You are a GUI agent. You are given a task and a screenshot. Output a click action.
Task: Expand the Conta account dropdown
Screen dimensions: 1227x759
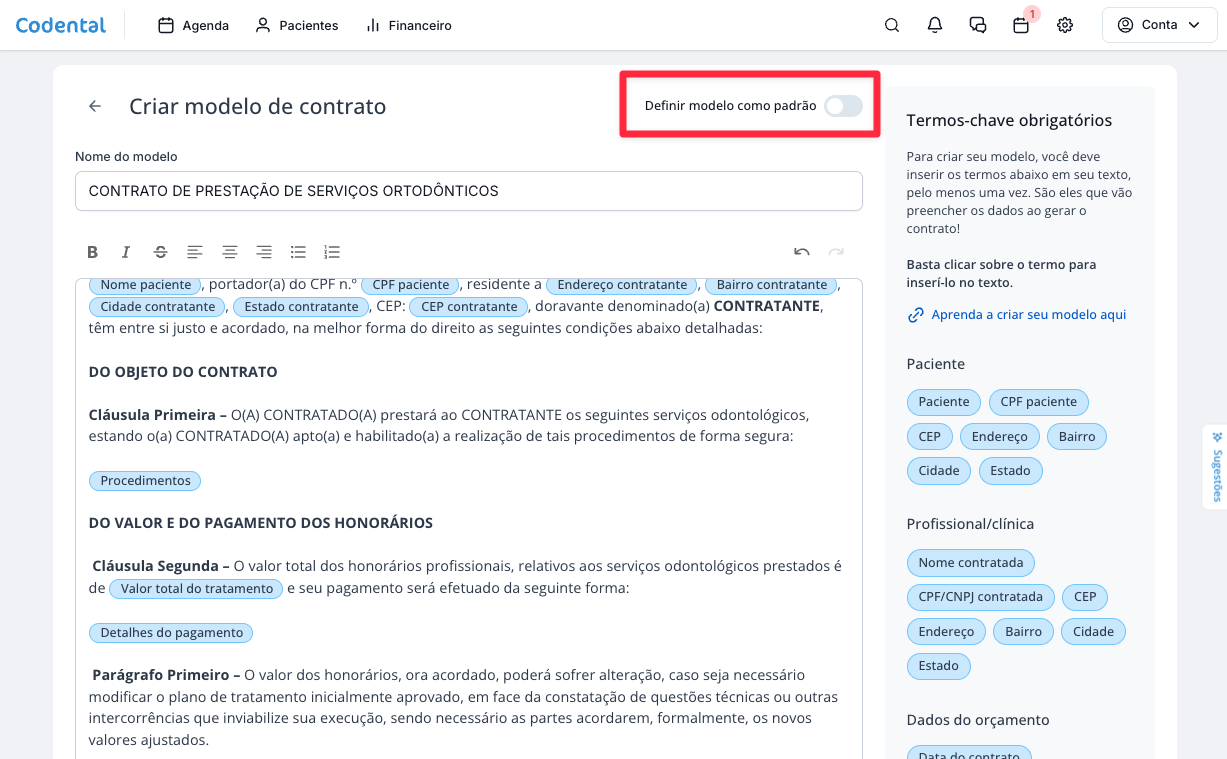pos(1159,25)
